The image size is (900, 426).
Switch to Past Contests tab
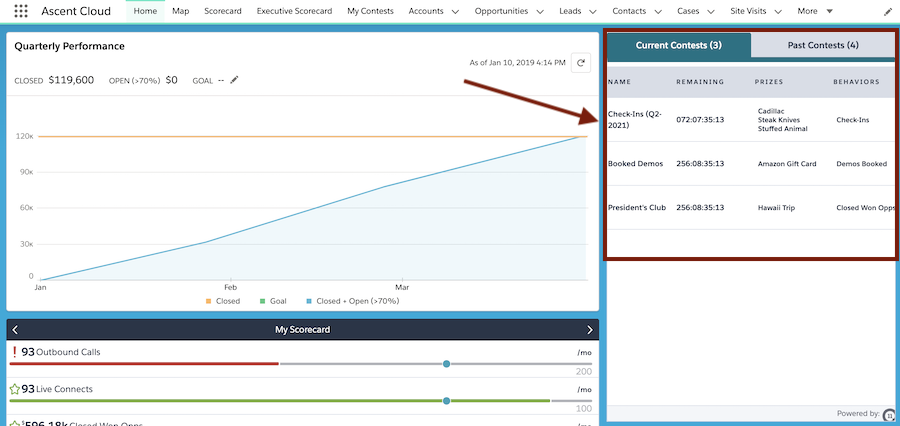click(x=822, y=45)
